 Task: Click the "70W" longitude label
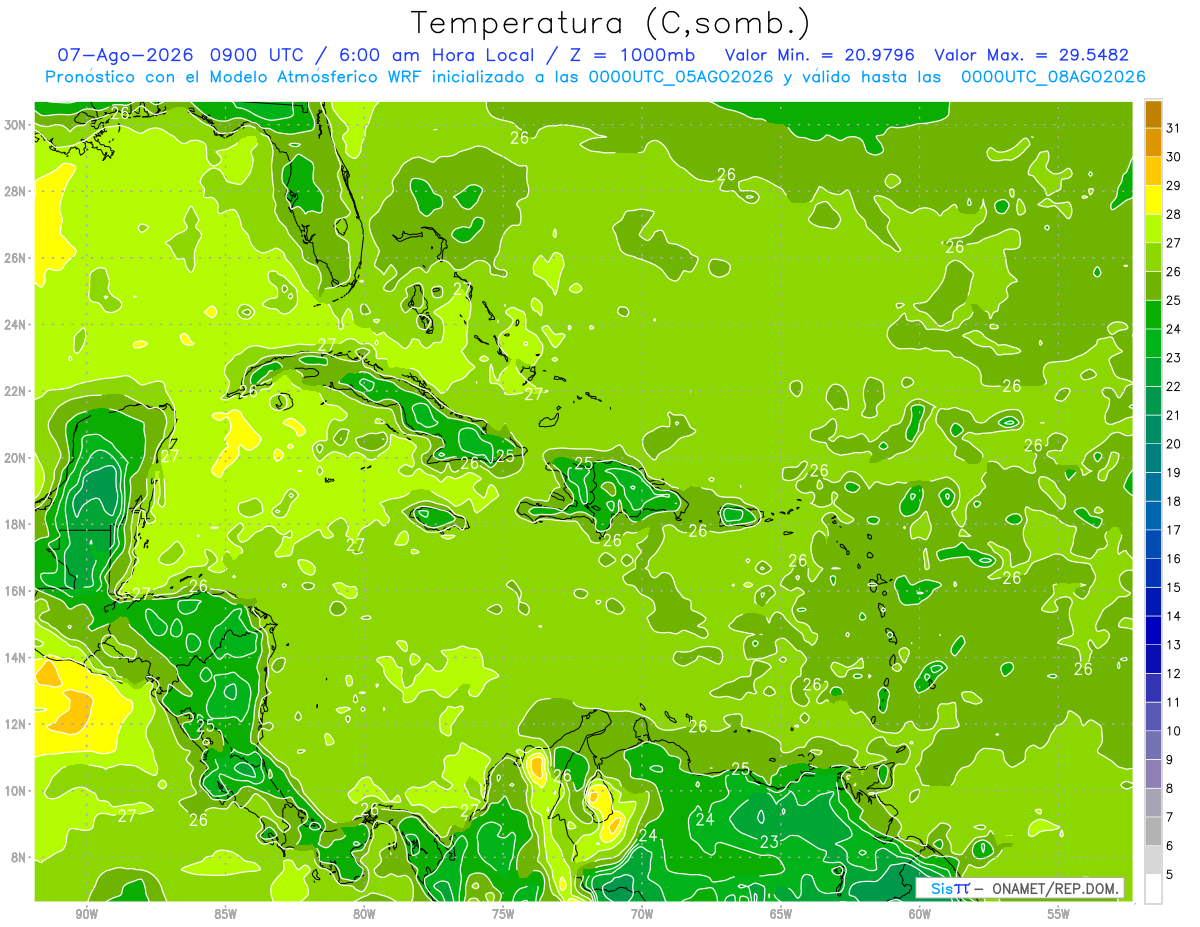coord(642,914)
